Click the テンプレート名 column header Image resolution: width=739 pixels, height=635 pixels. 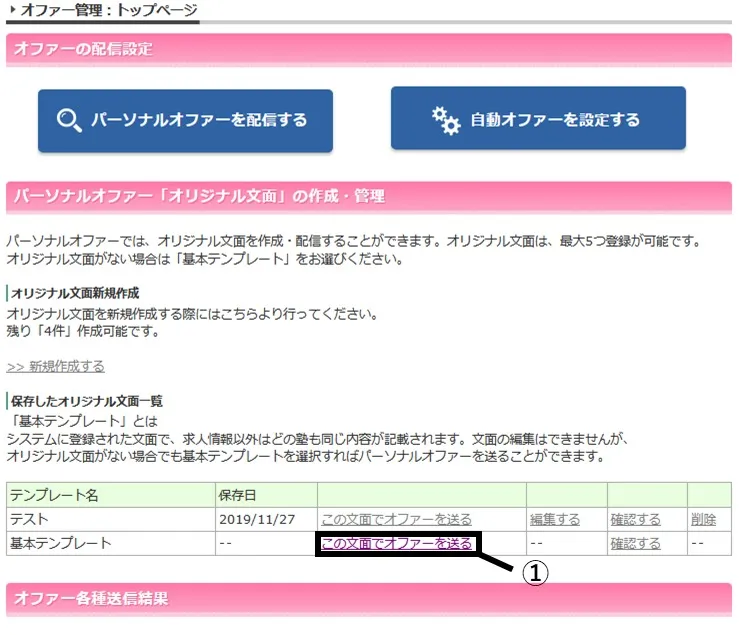click(110, 494)
